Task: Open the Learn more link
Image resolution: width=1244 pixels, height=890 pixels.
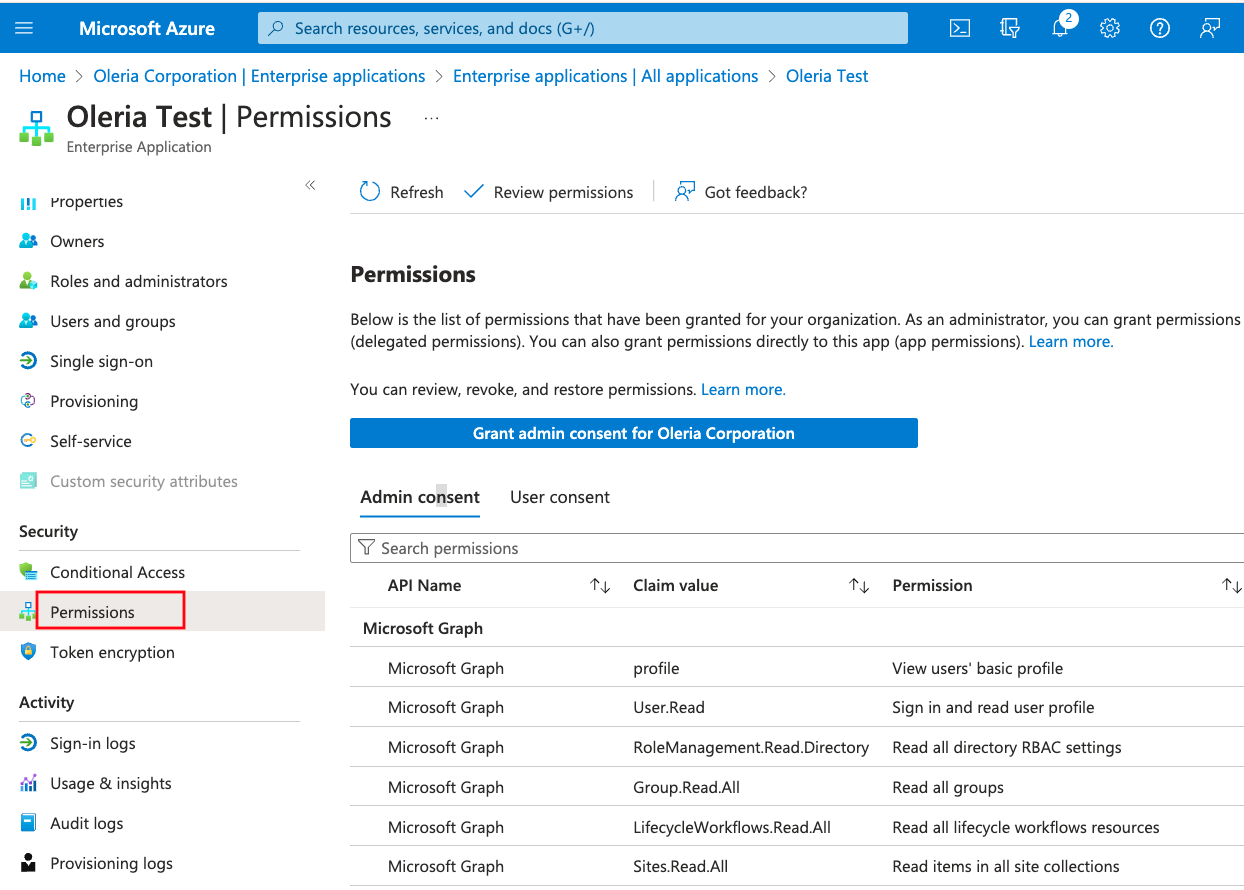Action: 1070,341
